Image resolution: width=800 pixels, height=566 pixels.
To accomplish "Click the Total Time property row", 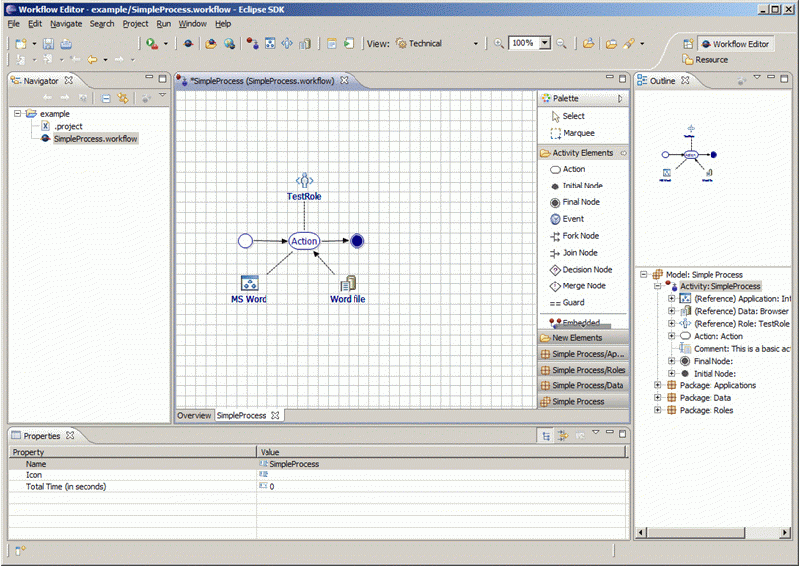I will [x=319, y=486].
